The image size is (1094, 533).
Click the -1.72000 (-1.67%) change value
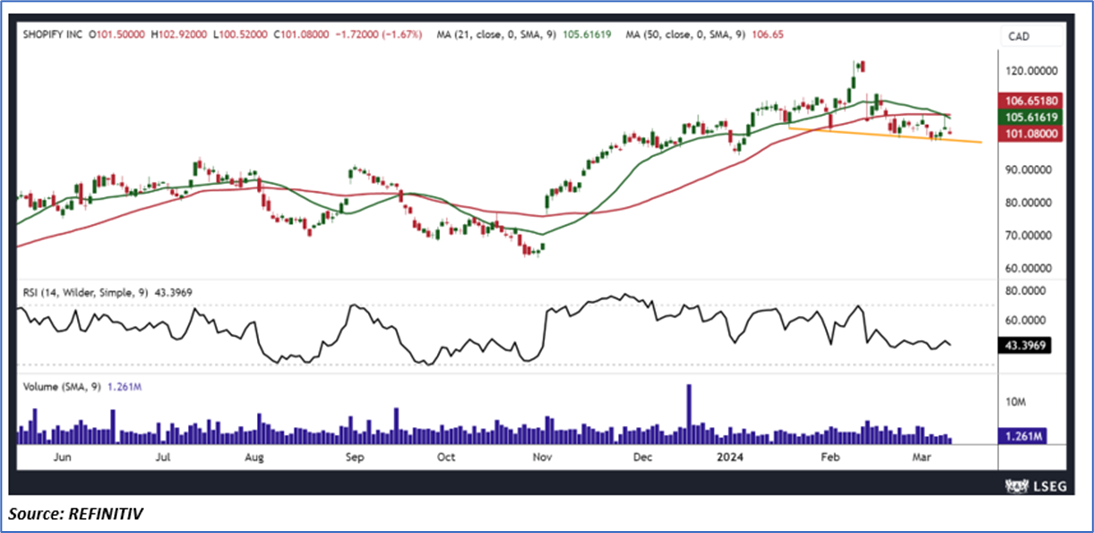point(380,34)
